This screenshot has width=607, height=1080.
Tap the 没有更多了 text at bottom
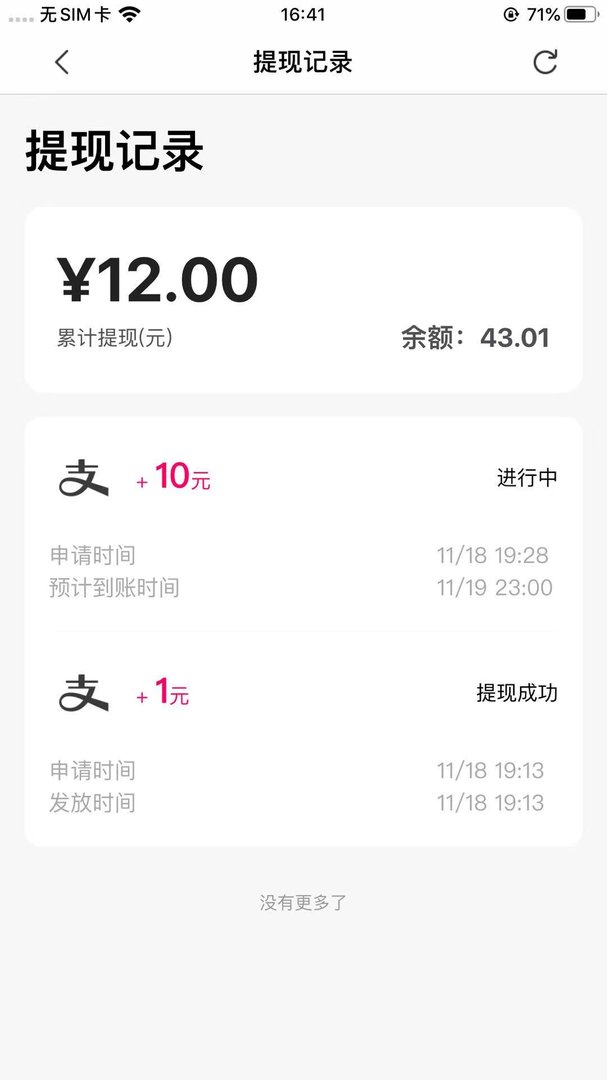[x=303, y=902]
